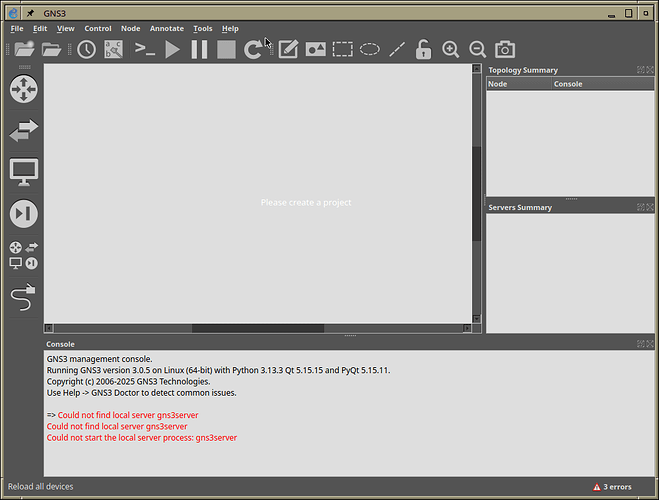Browse switches in device sidebar

[x=24, y=130]
